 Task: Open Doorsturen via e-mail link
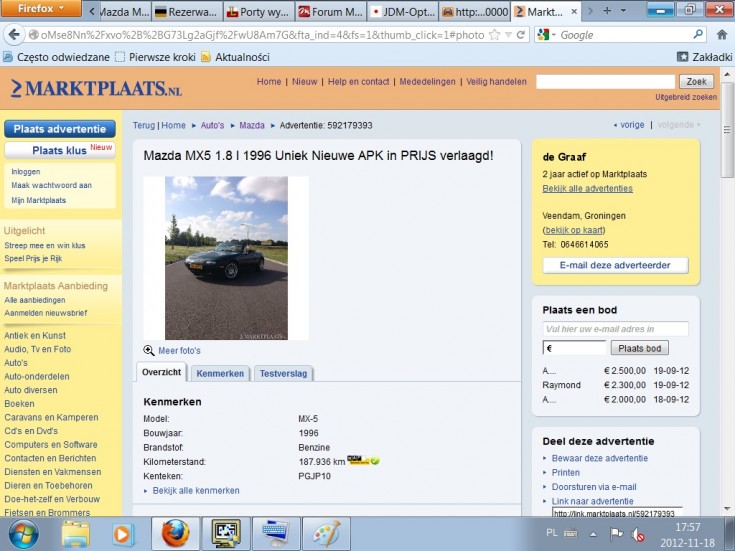[x=594, y=487]
